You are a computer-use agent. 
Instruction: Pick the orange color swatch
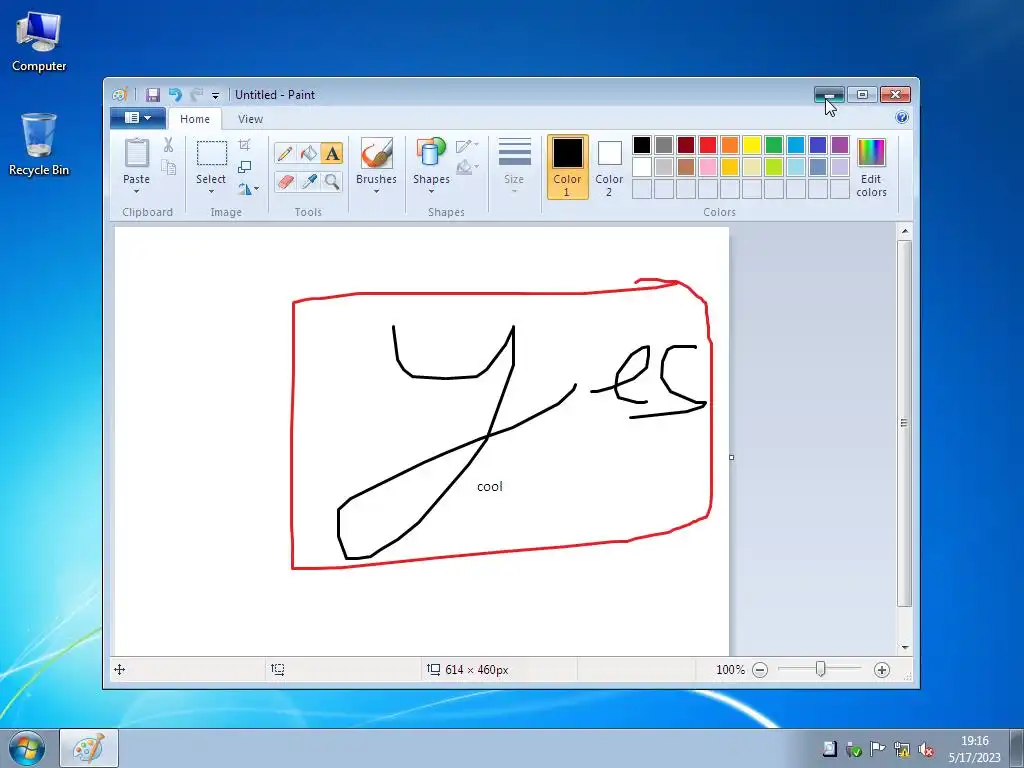[x=730, y=145]
